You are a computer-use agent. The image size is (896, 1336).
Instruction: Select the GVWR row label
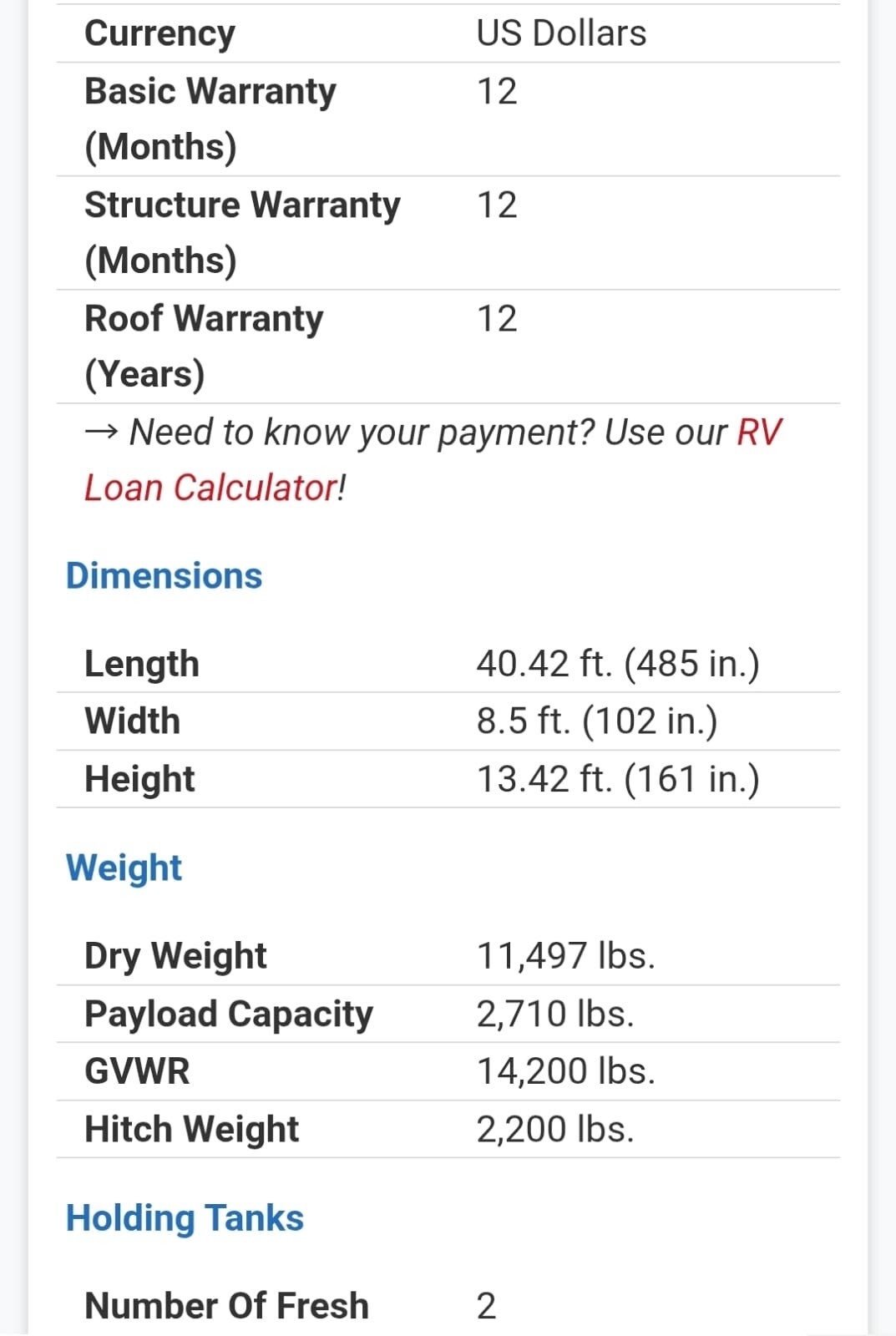pyautogui.click(x=137, y=1071)
